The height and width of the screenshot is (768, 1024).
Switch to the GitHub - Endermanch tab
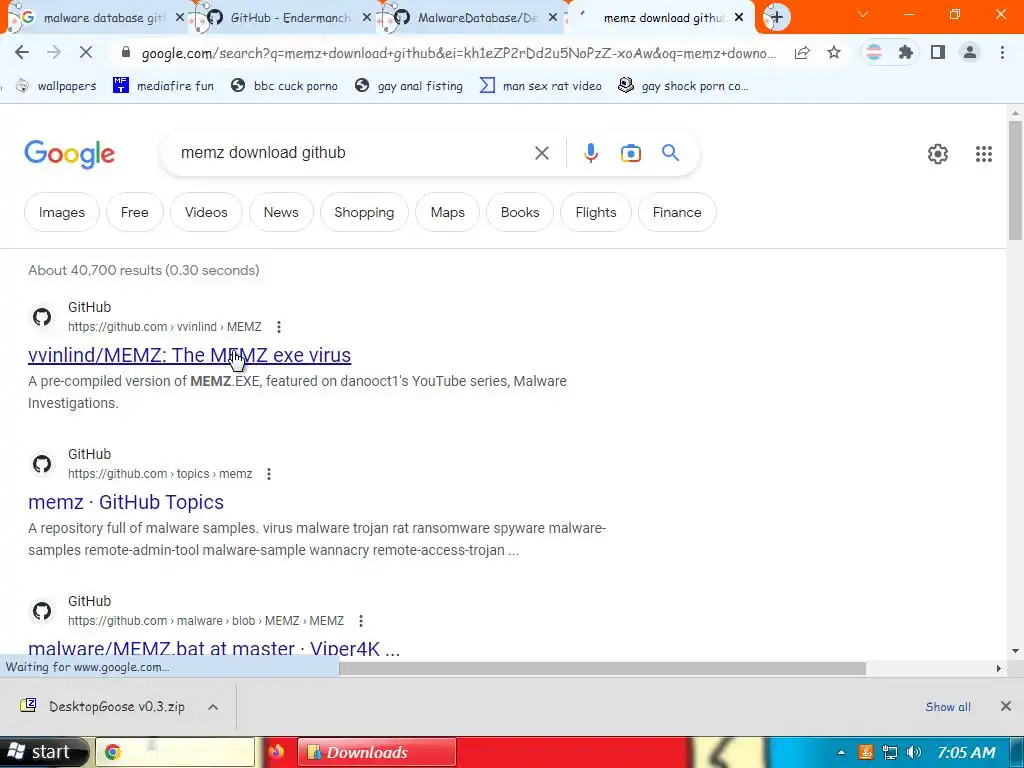pos(283,18)
